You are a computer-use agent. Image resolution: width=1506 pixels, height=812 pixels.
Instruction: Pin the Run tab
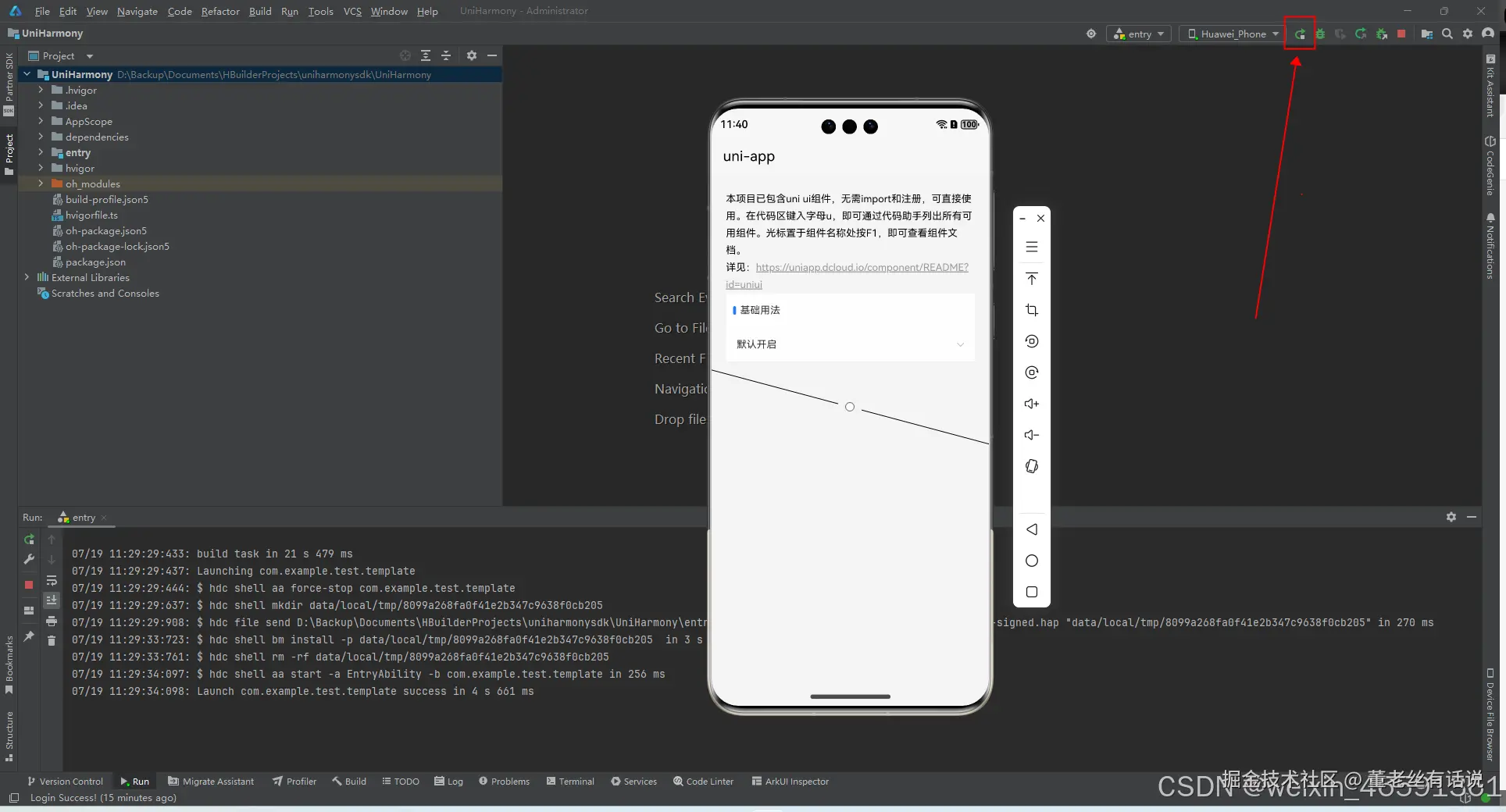click(x=29, y=636)
